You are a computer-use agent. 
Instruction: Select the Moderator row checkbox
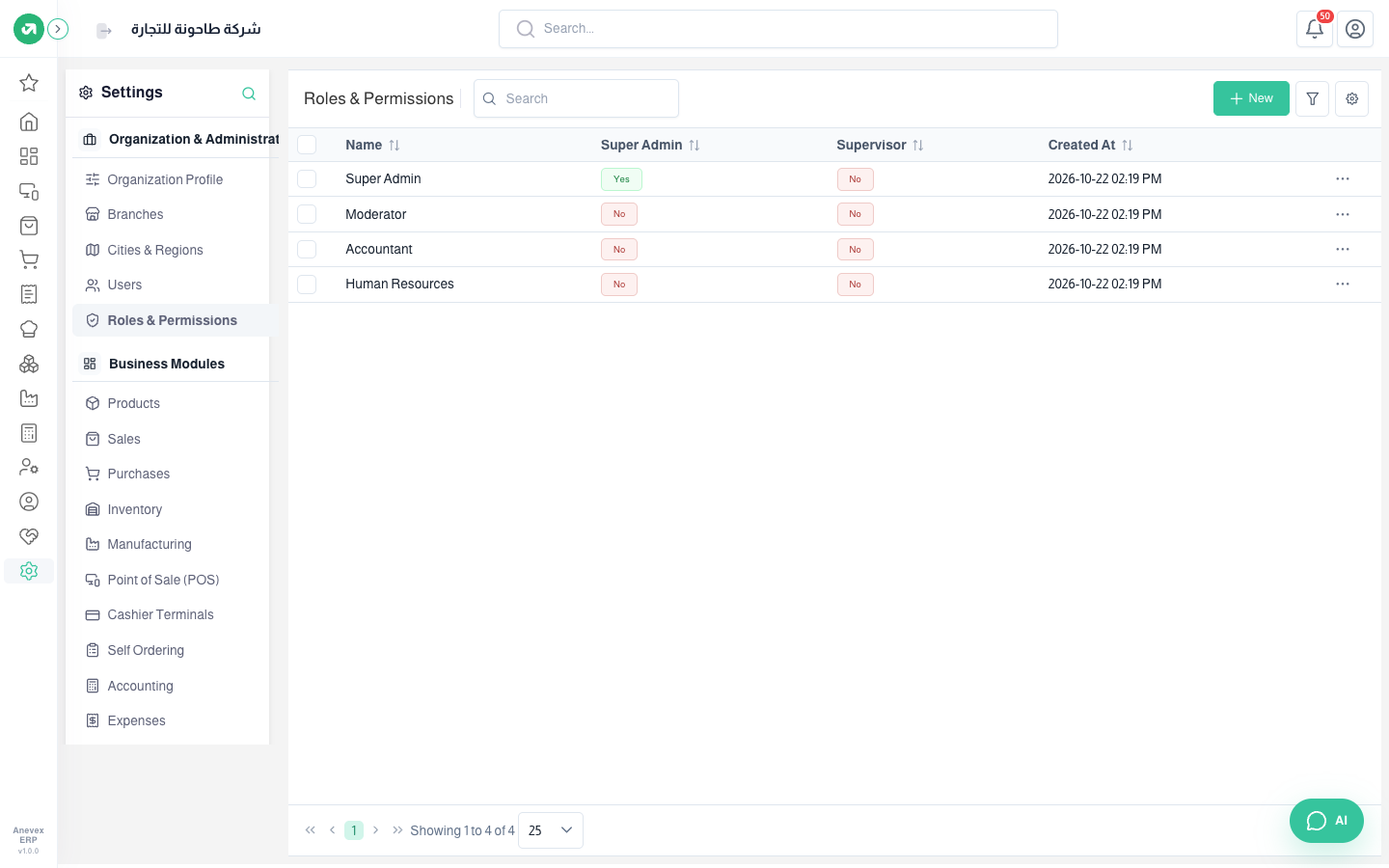[x=307, y=214]
